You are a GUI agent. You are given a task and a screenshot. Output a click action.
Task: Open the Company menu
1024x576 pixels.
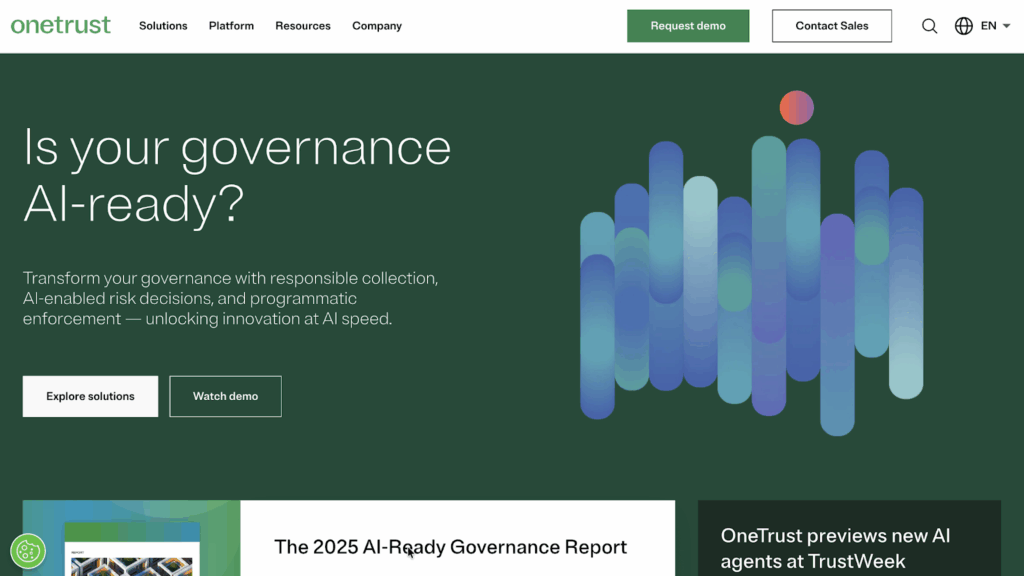tap(377, 26)
